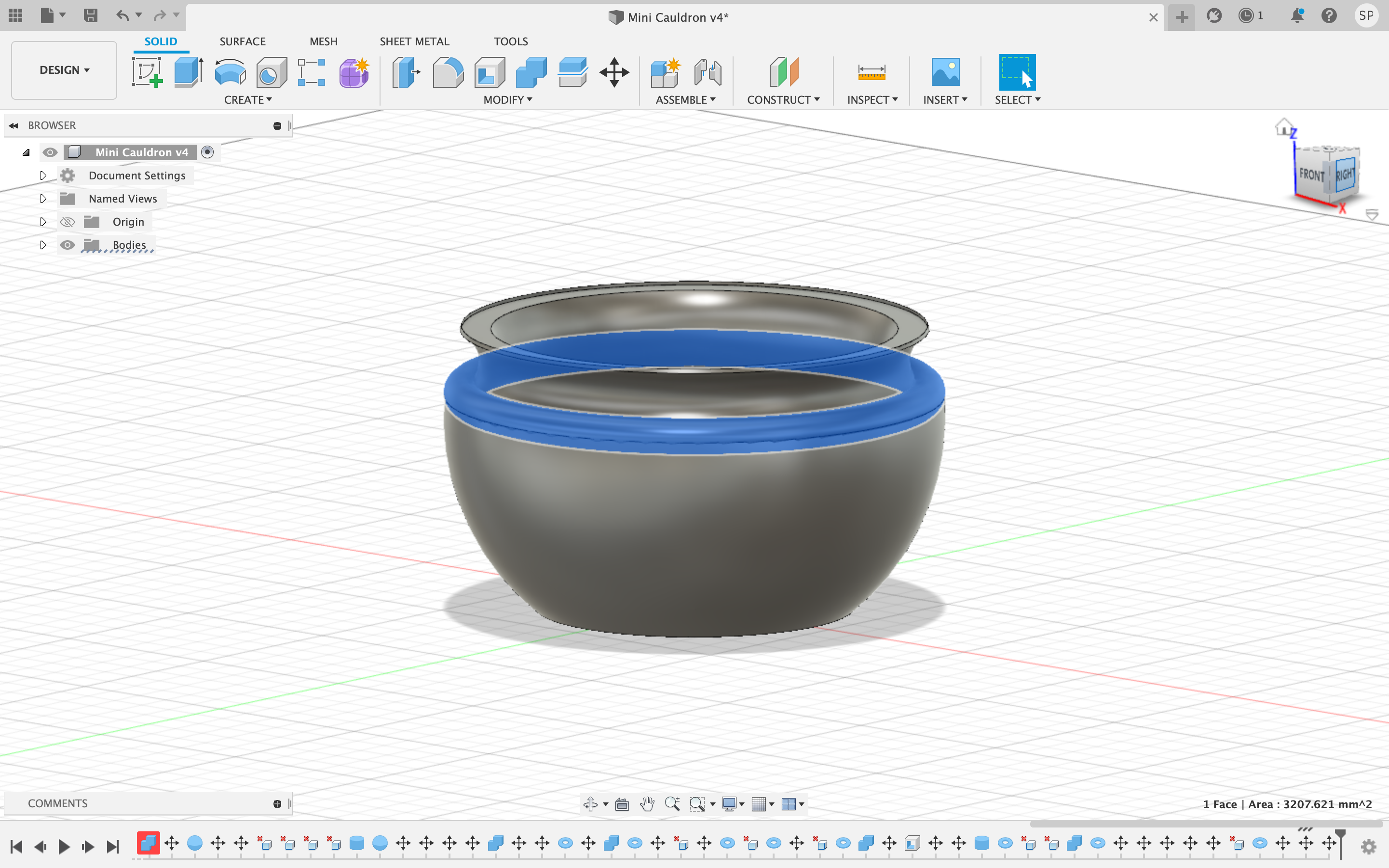Activate the Mini Cauldron v4 radio button
The image size is (1389, 868).
(207, 152)
